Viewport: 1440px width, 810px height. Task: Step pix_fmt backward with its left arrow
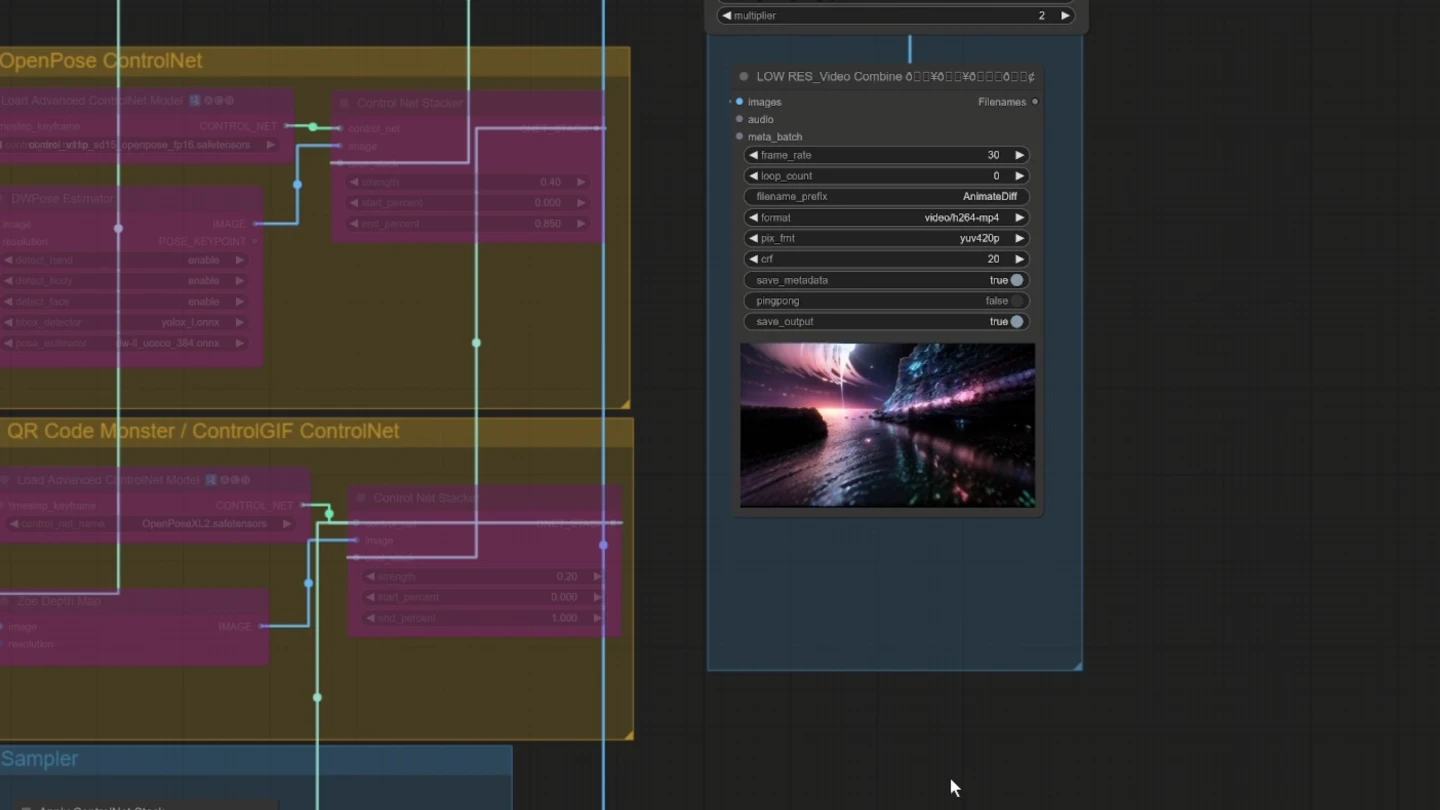point(753,238)
